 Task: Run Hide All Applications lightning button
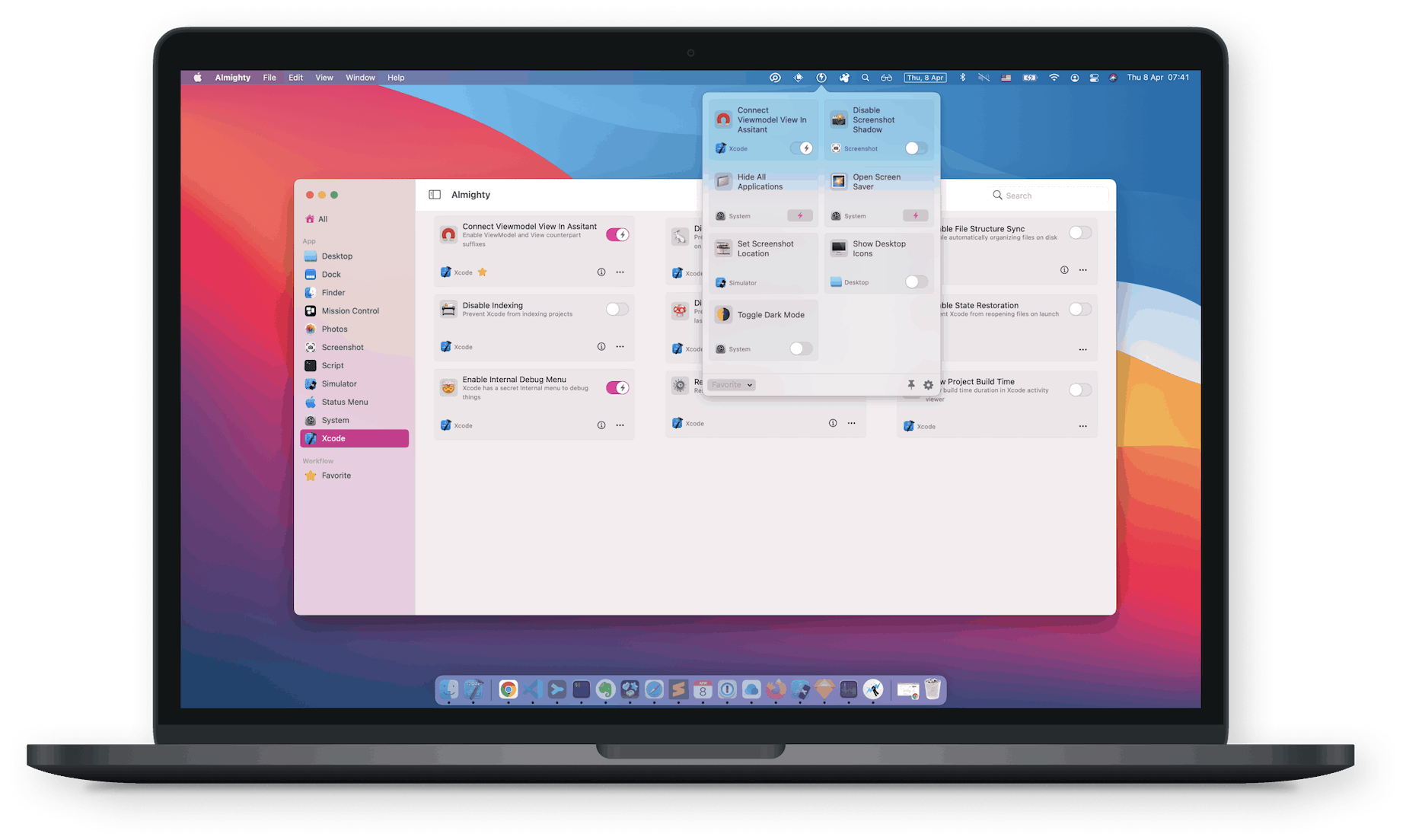tap(800, 216)
